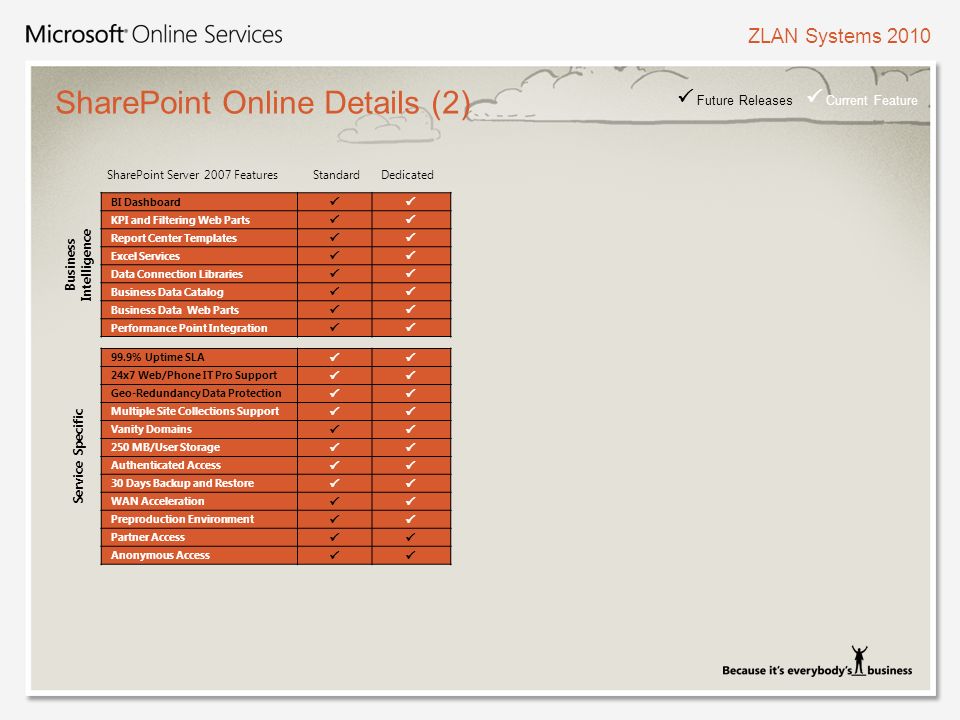The height and width of the screenshot is (720, 960).
Task: Click the SharePoint Online Details (2) title
Action: [263, 103]
